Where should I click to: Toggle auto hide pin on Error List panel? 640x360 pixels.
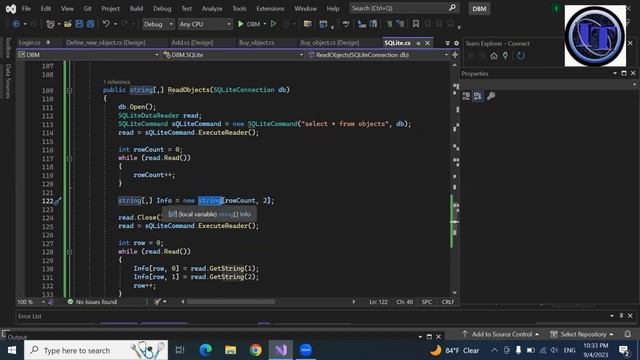click(621, 316)
